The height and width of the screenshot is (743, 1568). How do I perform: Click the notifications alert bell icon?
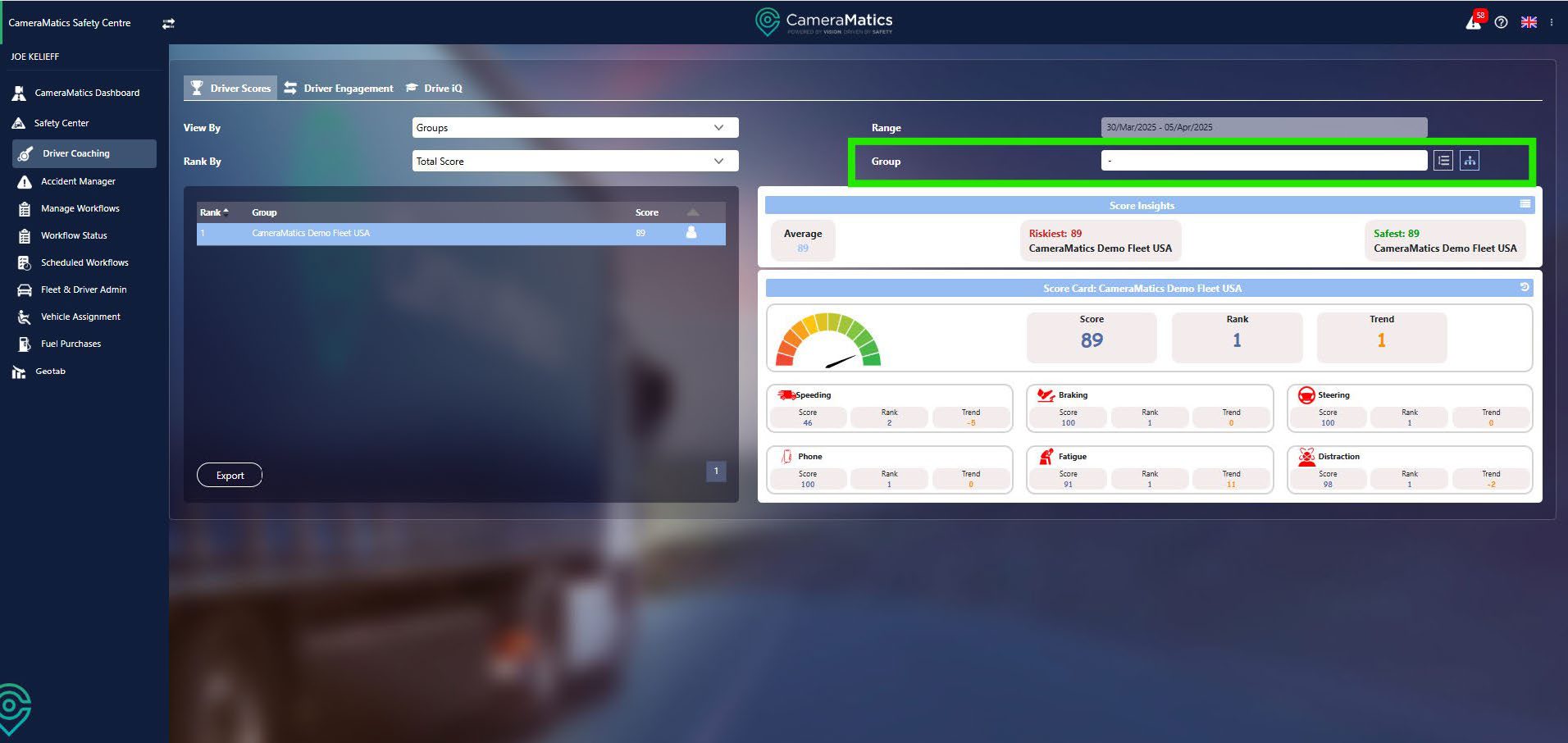pos(1474,22)
